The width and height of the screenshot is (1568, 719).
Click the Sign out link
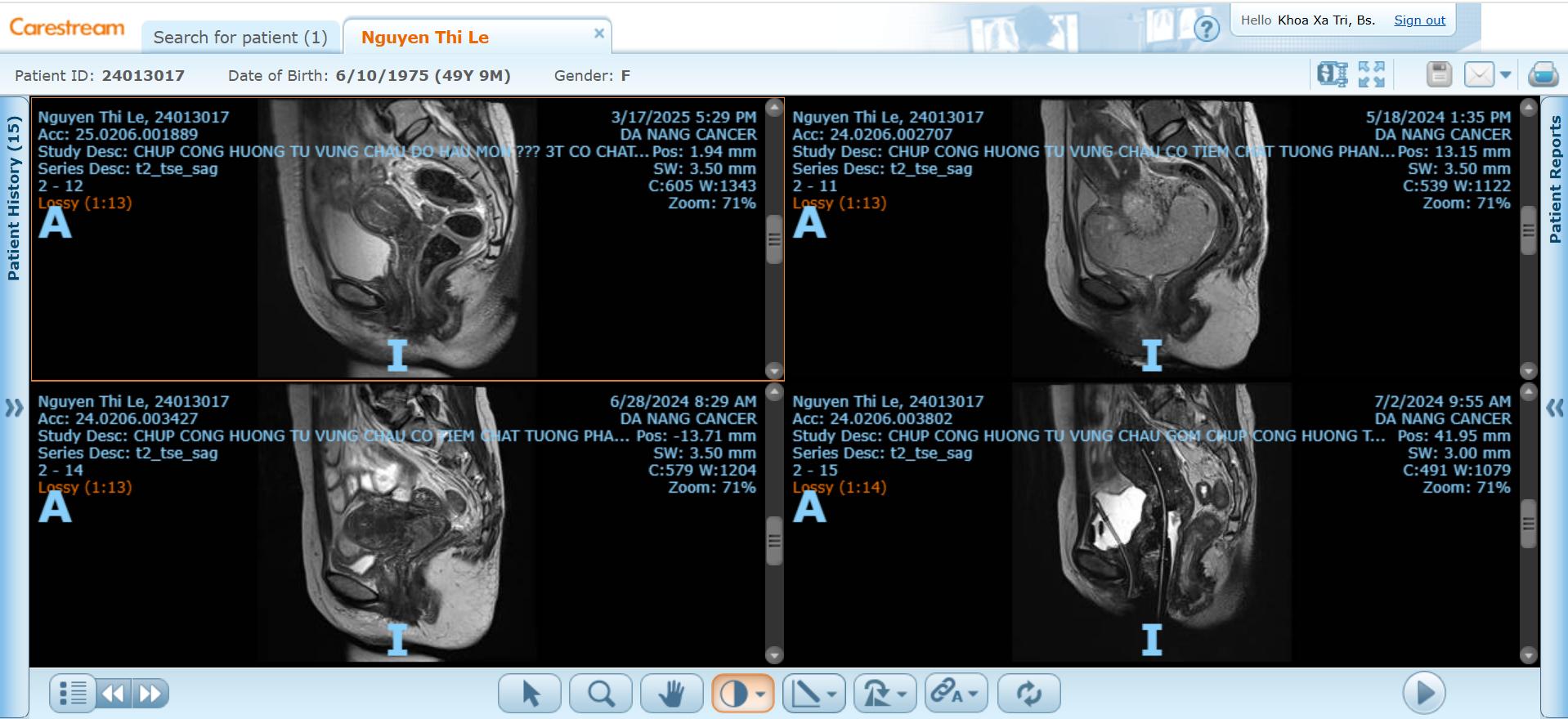coord(1419,20)
